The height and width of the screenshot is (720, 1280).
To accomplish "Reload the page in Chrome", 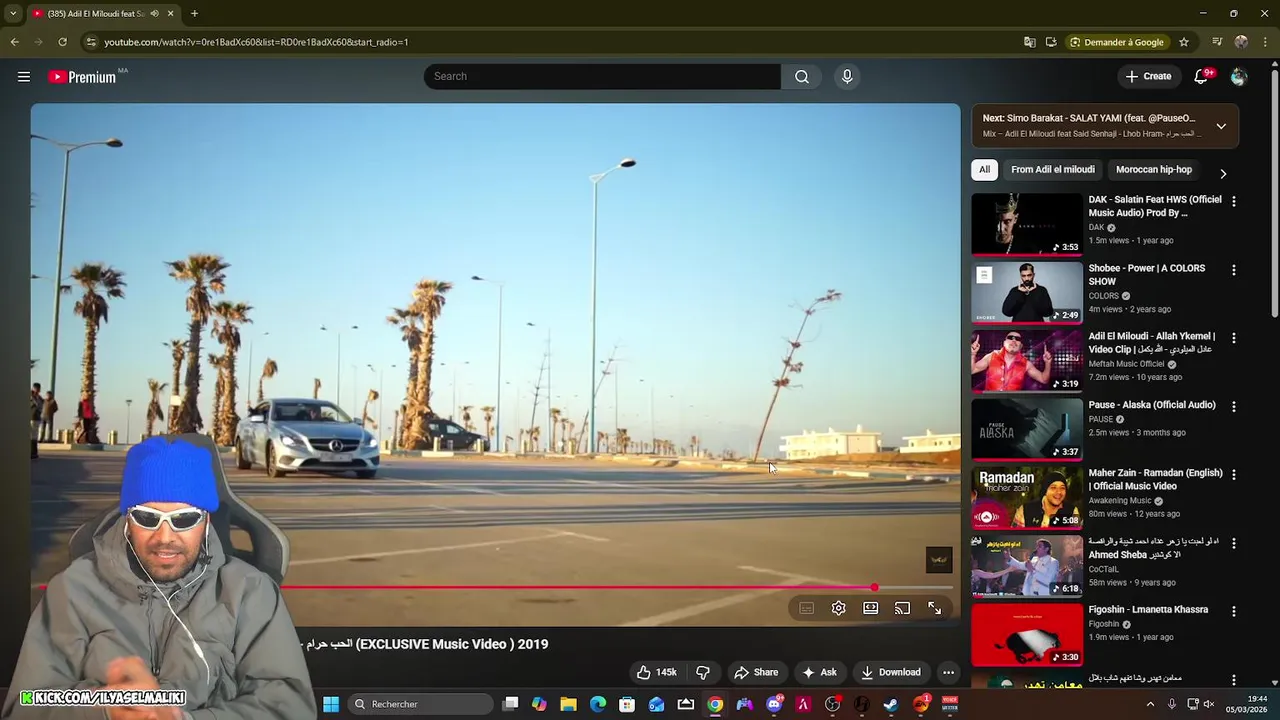I will (62, 42).
